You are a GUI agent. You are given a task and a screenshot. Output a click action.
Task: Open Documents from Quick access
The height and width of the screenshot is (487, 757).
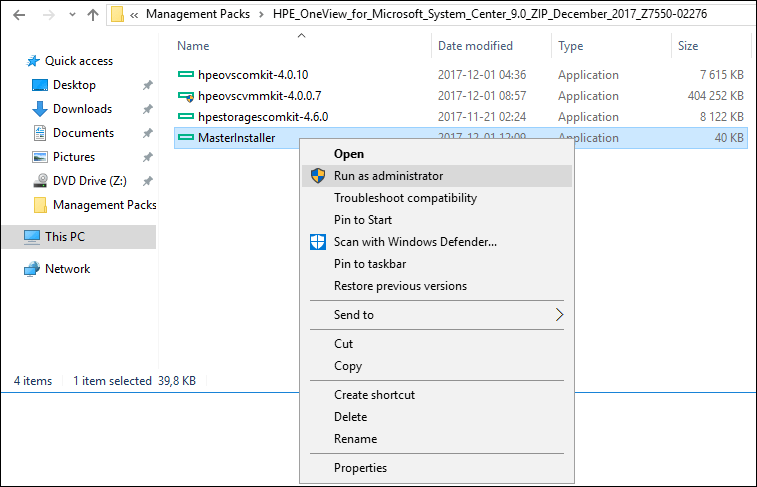pyautogui.click(x=84, y=133)
